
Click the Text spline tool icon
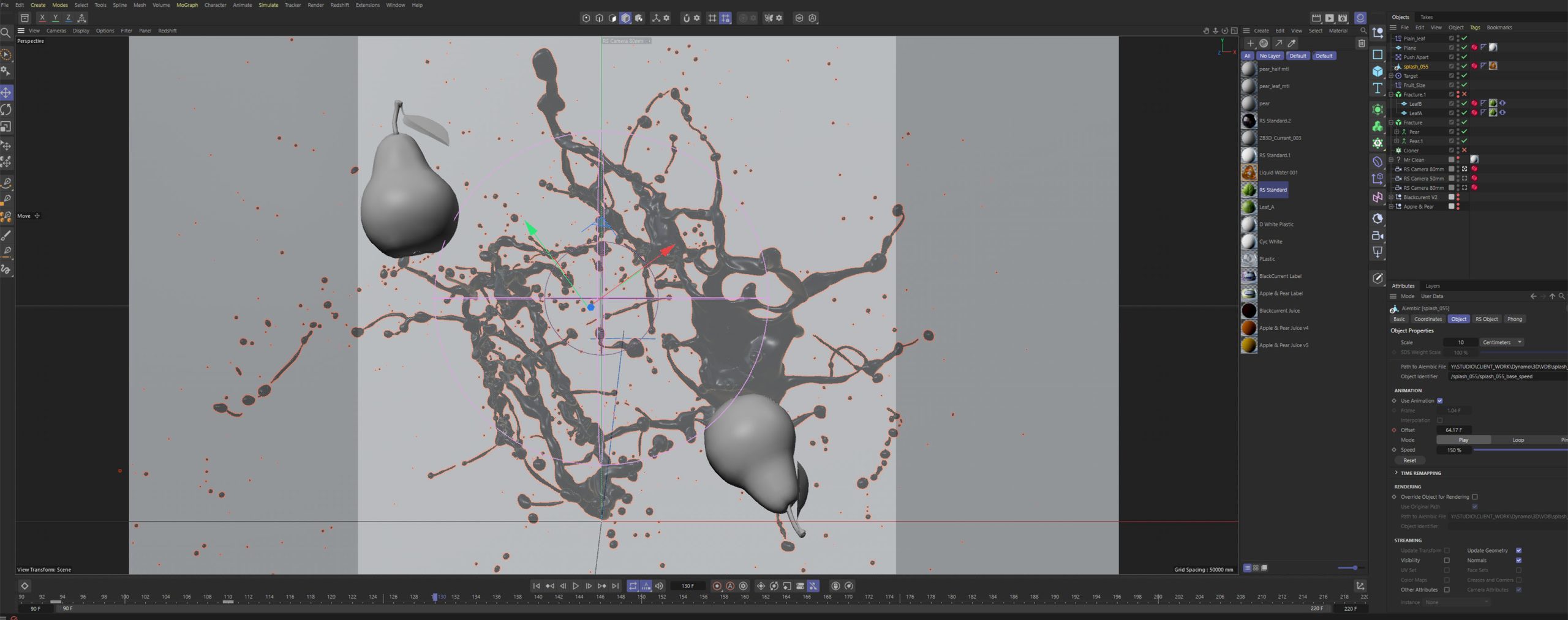click(1378, 88)
